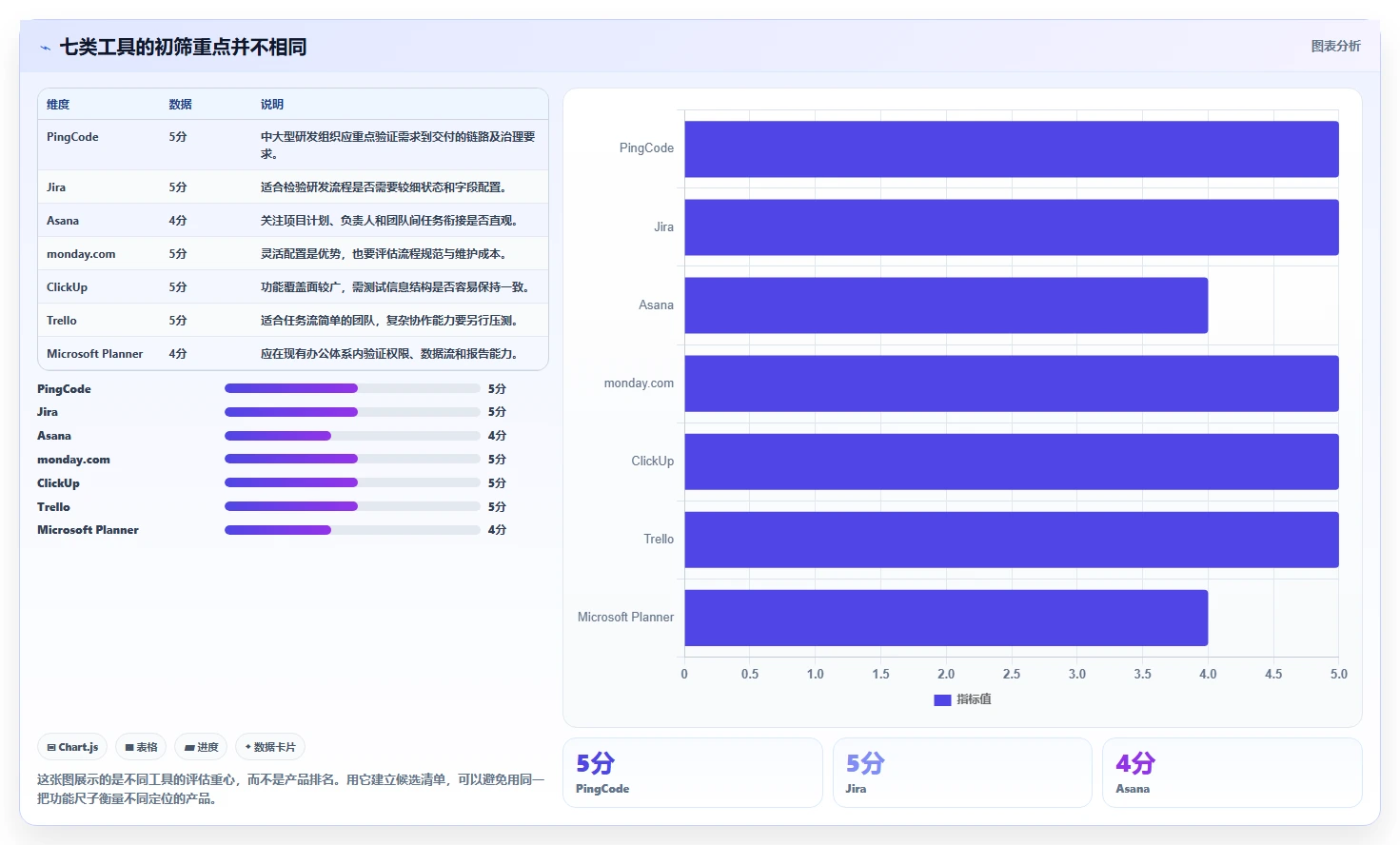Image resolution: width=1400 pixels, height=845 pixels.
Task: Click the footer note starting 这张图展示的是
Action: 291,789
